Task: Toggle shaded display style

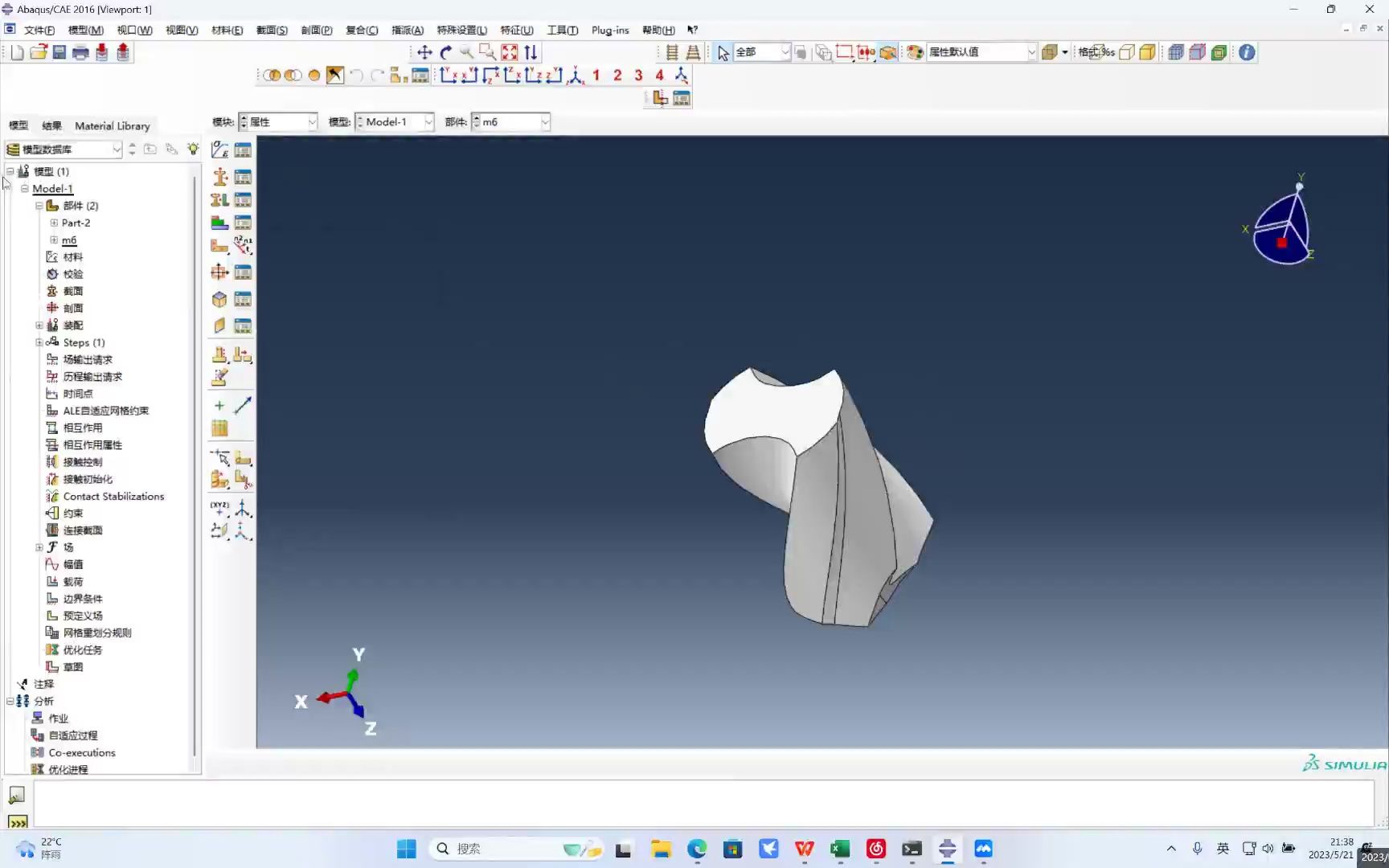Action: point(1147,52)
